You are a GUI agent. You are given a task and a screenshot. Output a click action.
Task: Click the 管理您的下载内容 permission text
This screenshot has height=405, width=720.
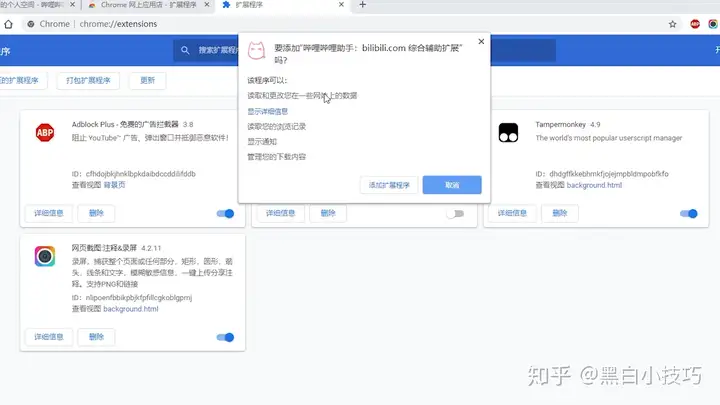coord(276,157)
